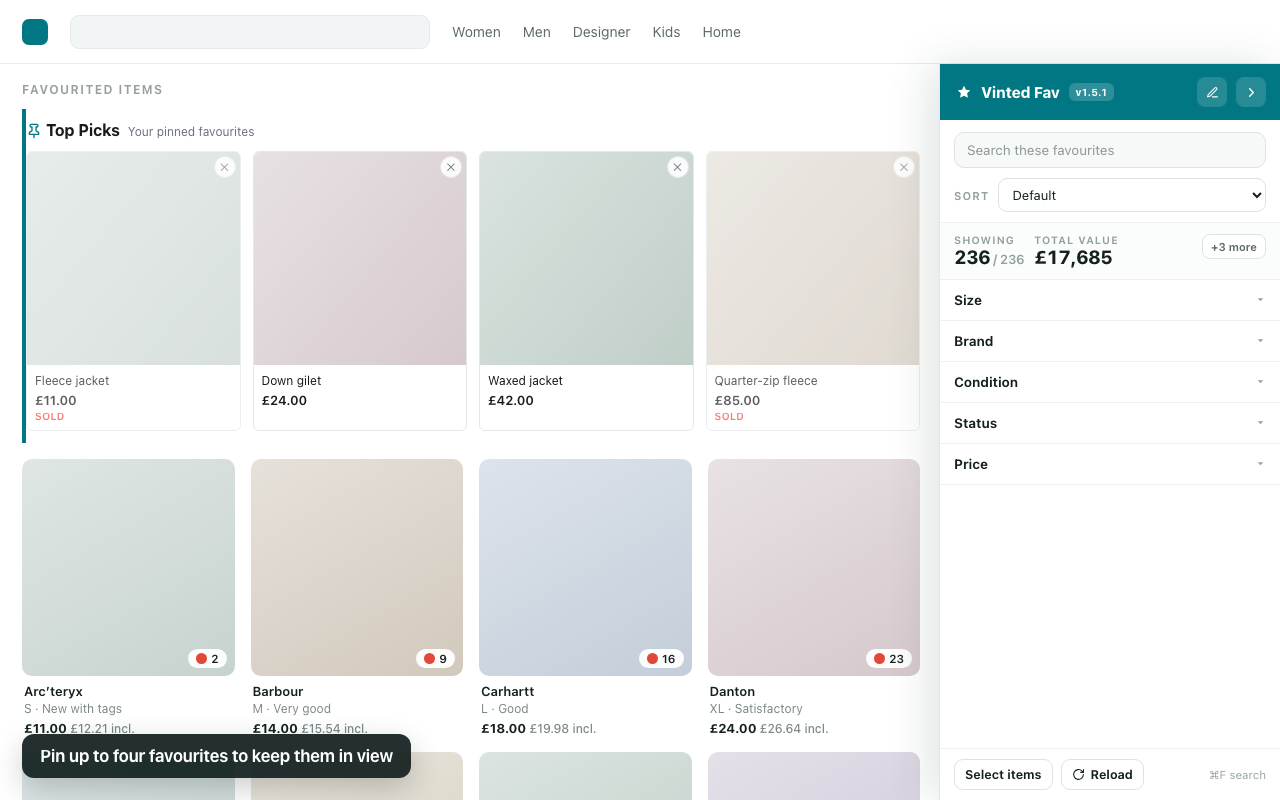Focus the Search these favourites field
This screenshot has height=800, width=1280.
click(1110, 150)
